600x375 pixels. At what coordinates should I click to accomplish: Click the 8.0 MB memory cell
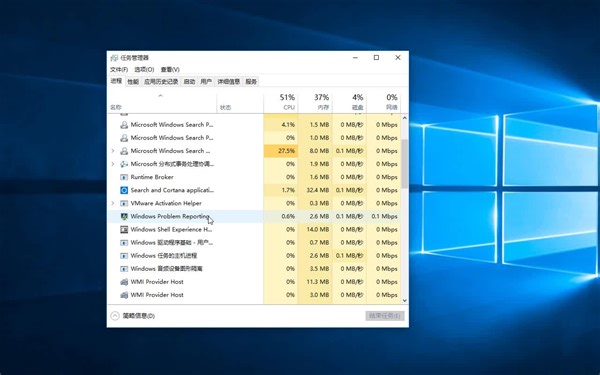point(315,151)
